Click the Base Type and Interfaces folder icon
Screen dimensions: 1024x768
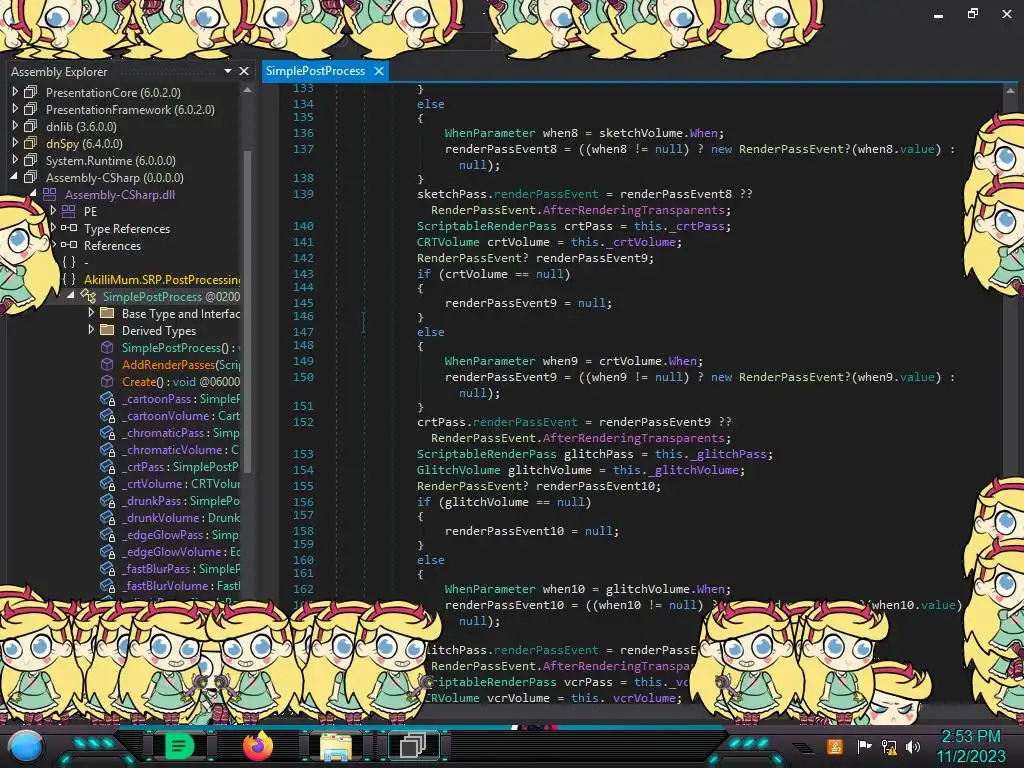pos(107,313)
